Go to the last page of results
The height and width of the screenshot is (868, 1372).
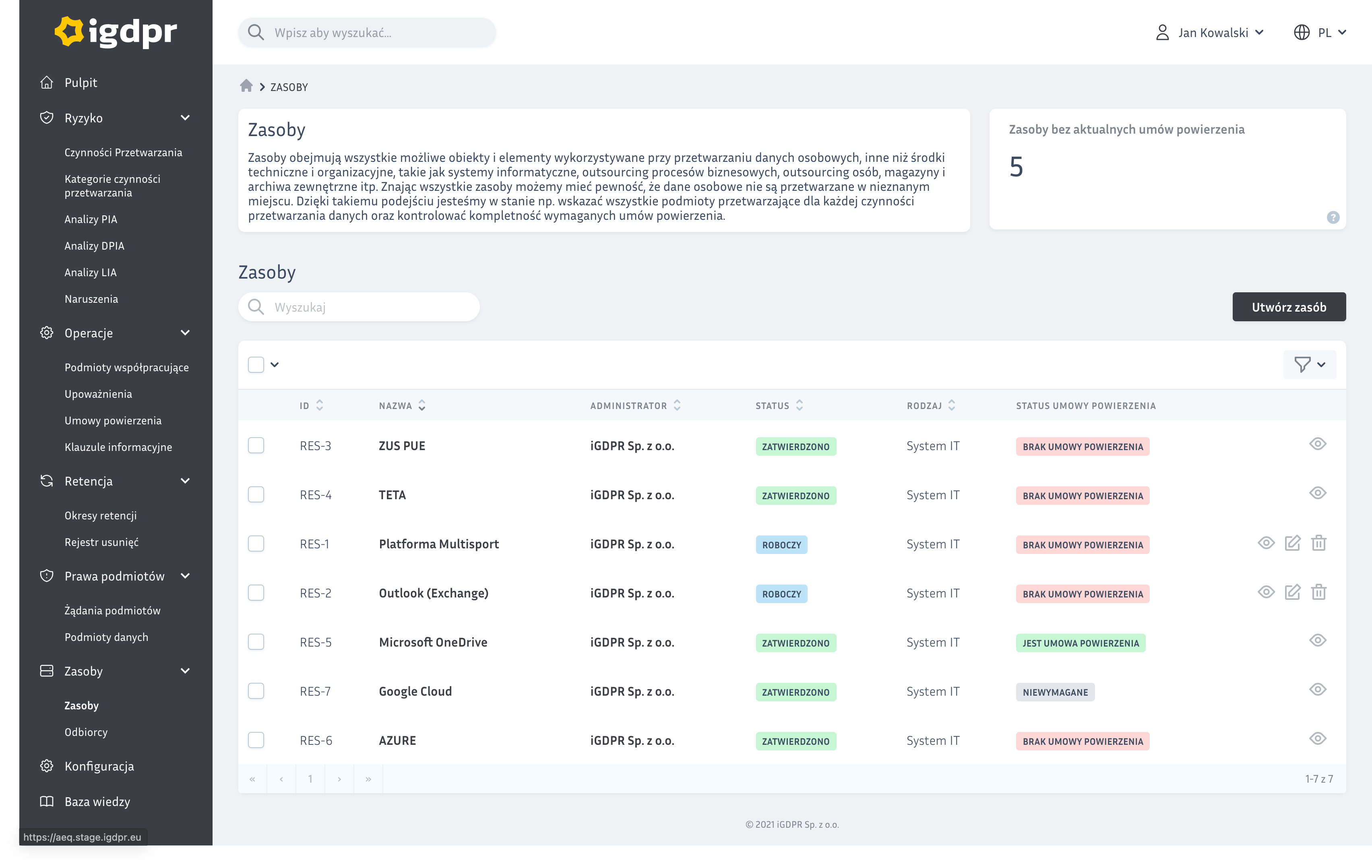click(369, 779)
